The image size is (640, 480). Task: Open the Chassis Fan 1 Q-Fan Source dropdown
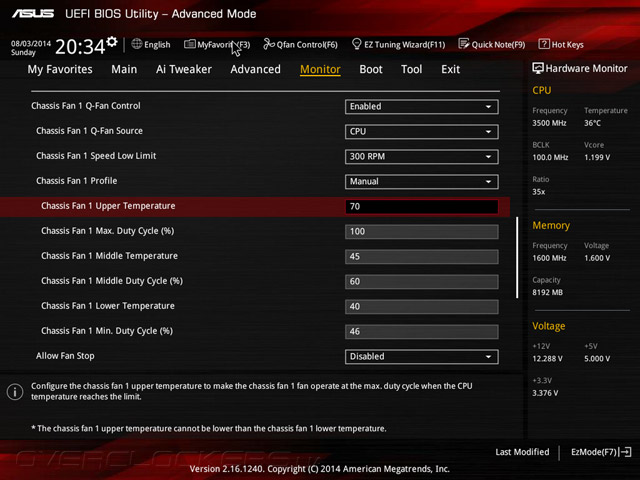pyautogui.click(x=422, y=131)
